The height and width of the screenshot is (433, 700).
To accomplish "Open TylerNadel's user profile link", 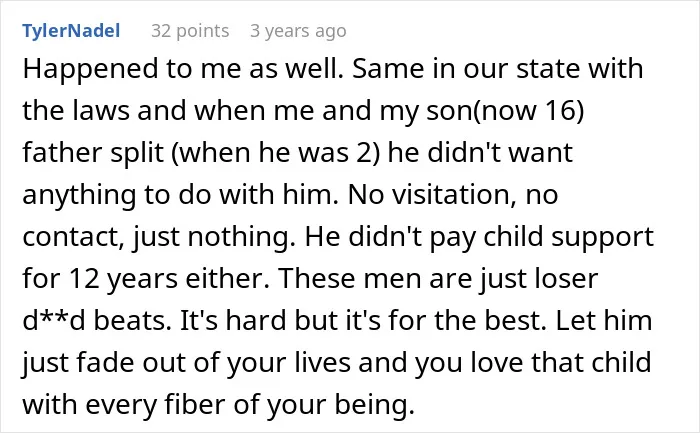I will [71, 31].
